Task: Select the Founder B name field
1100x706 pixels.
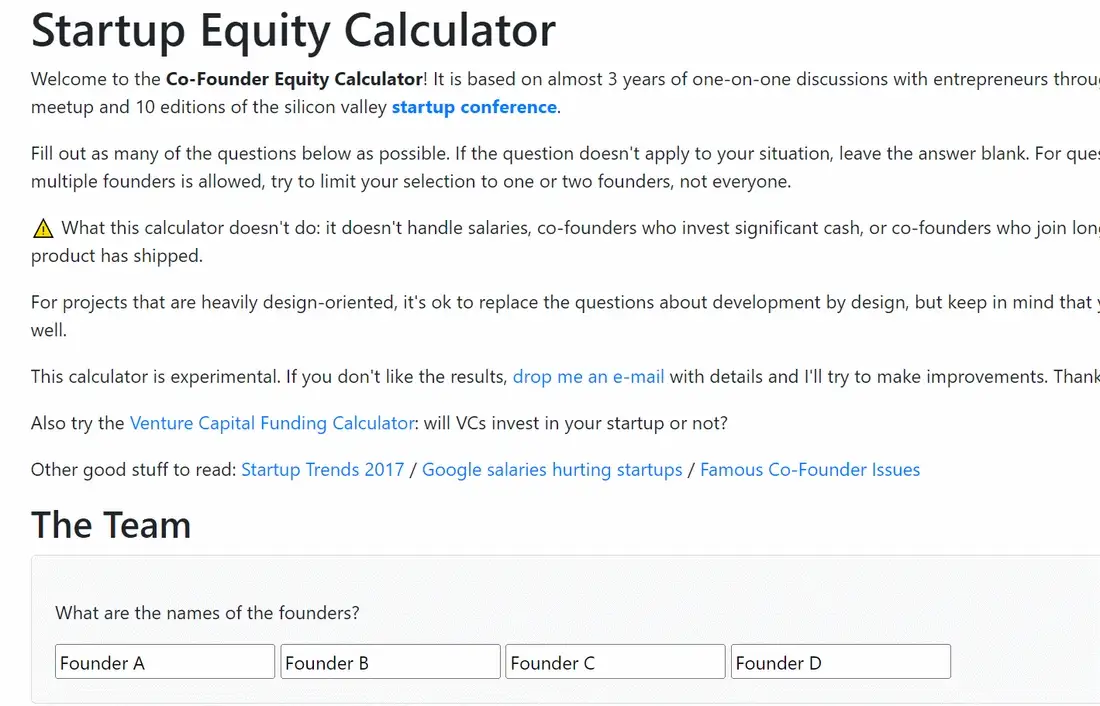Action: [x=390, y=662]
